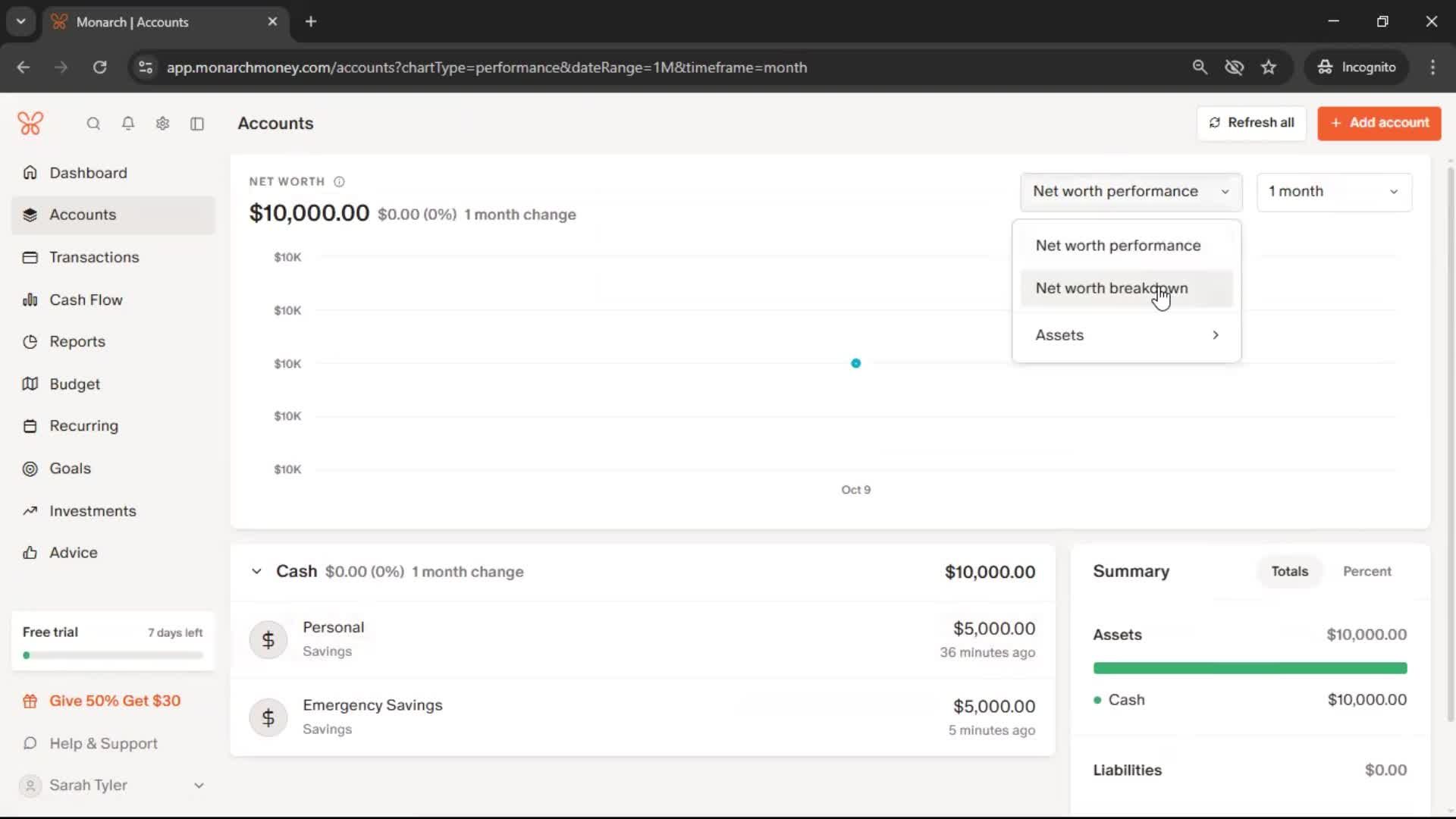This screenshot has width=1456, height=819.
Task: Click the Refresh all button
Action: (x=1251, y=123)
